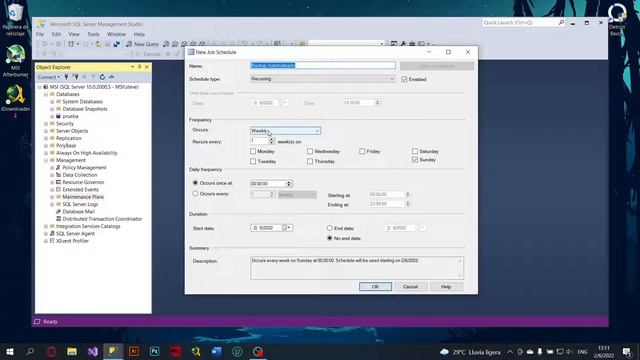
Task: Click Cancel in New Job Schedule
Action: coord(411,287)
